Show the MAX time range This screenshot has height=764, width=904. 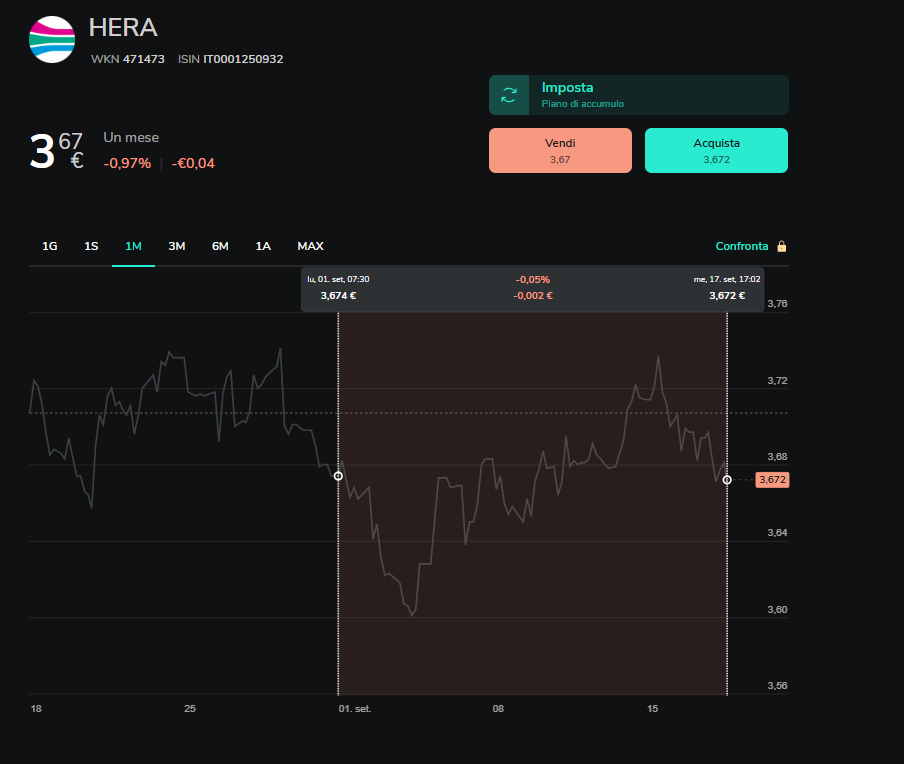point(310,246)
